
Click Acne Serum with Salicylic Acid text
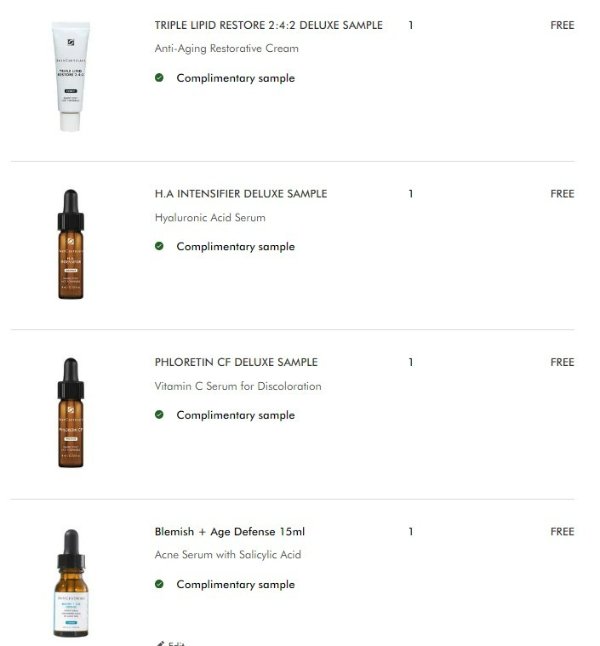tap(228, 555)
